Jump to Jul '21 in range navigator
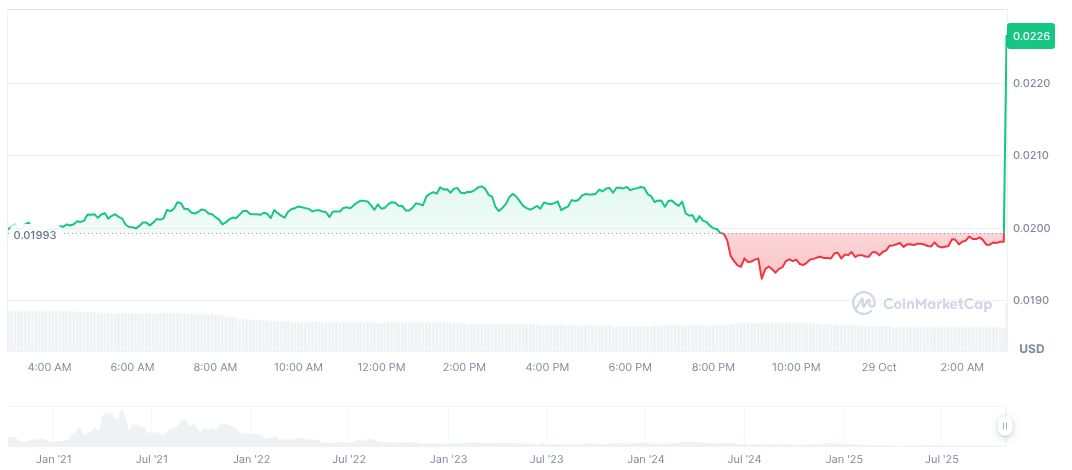This screenshot has width=1072, height=470. (x=152, y=459)
